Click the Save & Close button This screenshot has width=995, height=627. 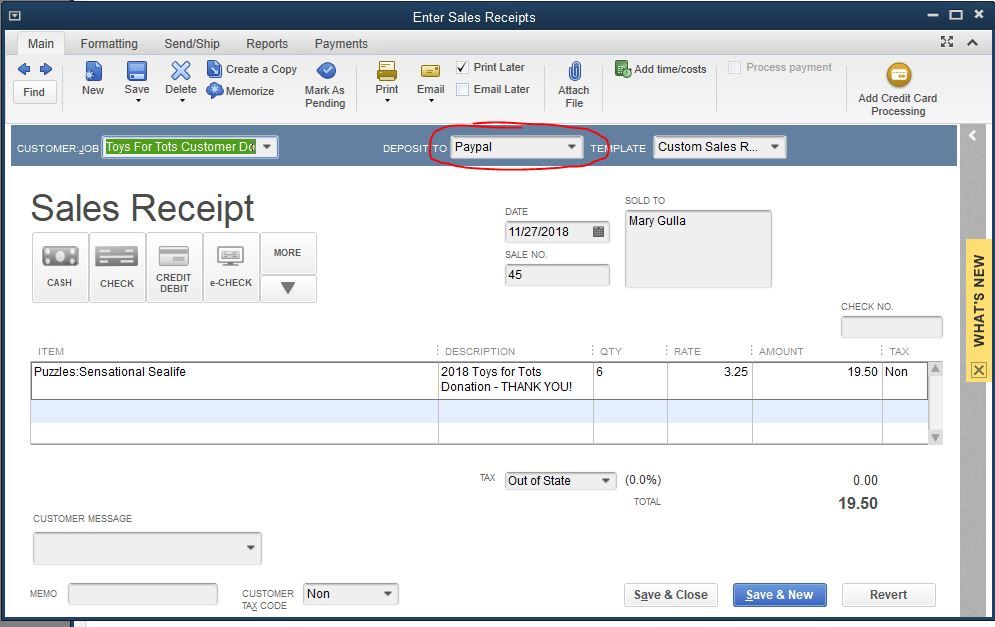pyautogui.click(x=671, y=595)
